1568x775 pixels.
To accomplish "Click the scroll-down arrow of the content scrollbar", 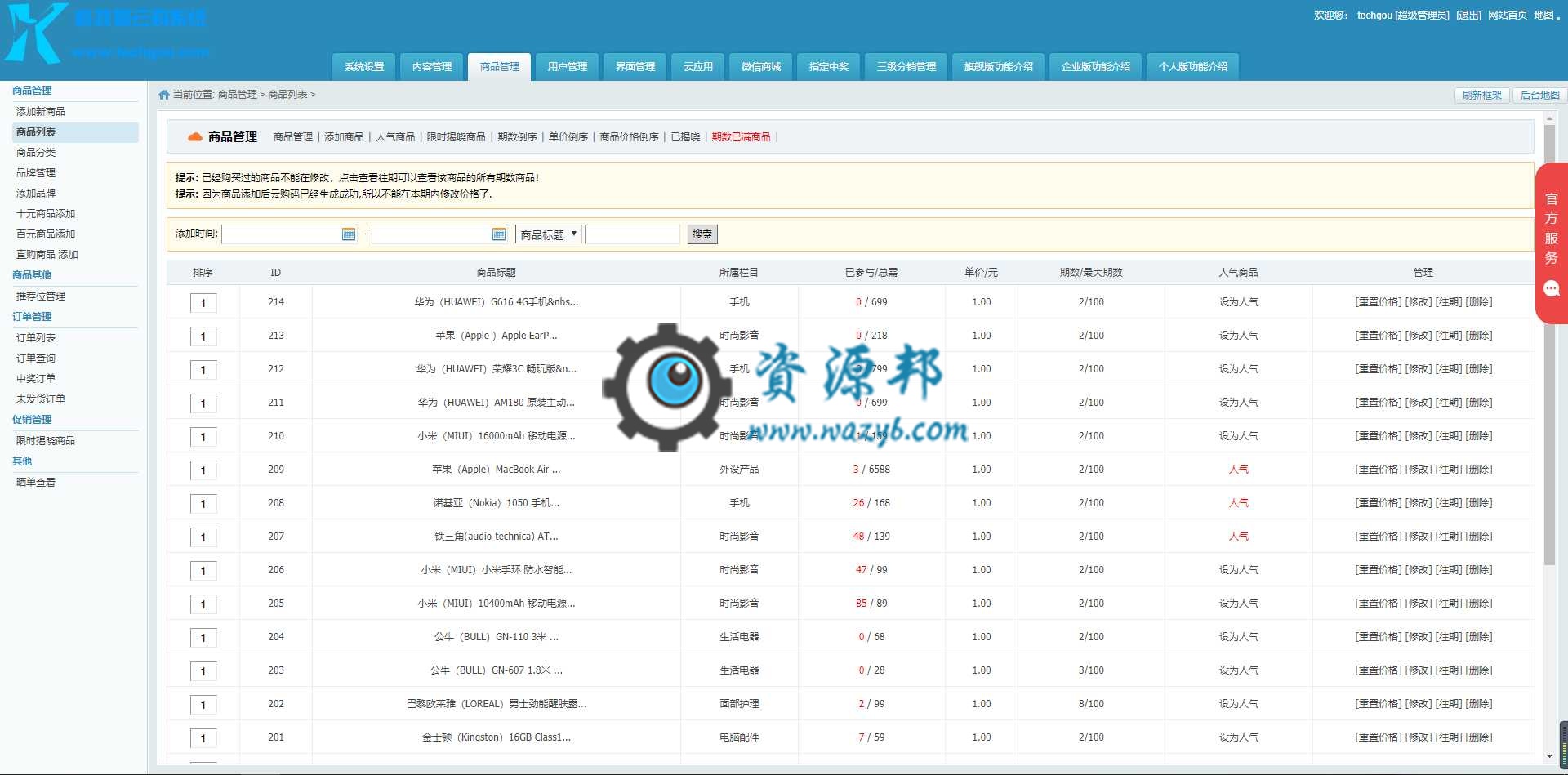I will (1549, 756).
